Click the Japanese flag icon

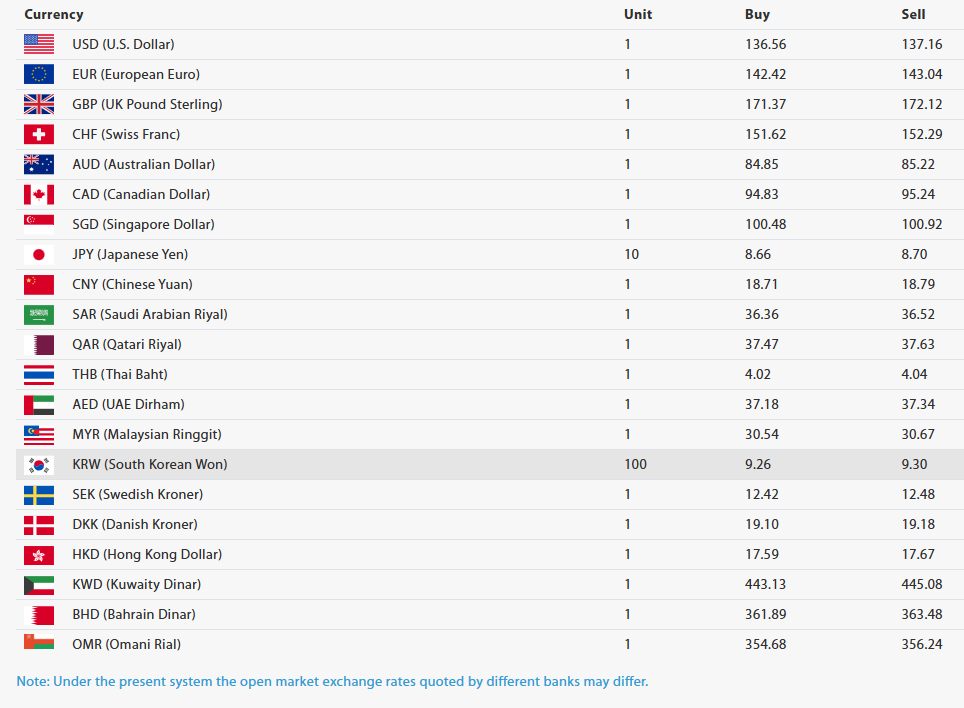click(39, 254)
